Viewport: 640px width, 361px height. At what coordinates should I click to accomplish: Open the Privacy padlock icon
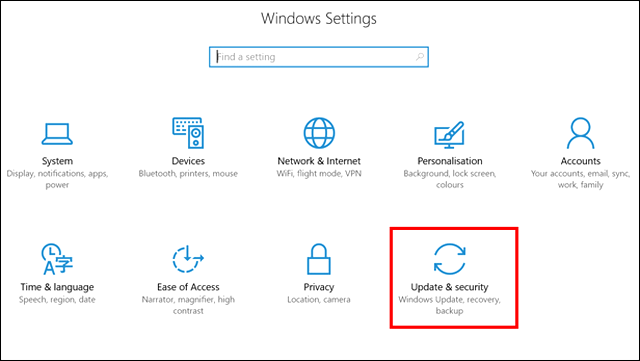[319, 259]
